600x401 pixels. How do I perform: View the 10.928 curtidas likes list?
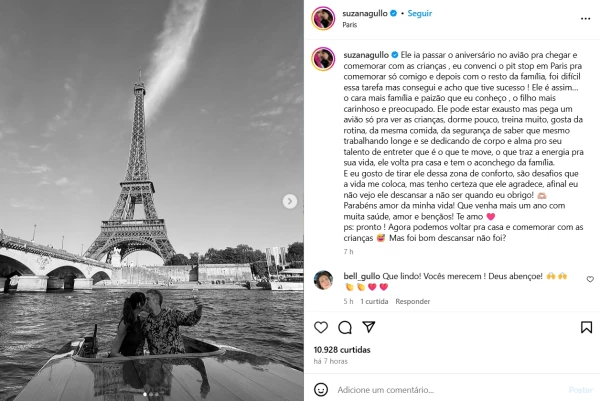tap(342, 350)
